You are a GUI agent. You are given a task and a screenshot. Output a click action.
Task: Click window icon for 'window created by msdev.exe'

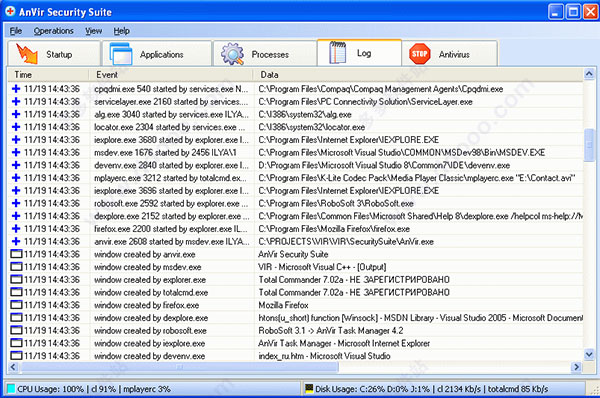16,267
